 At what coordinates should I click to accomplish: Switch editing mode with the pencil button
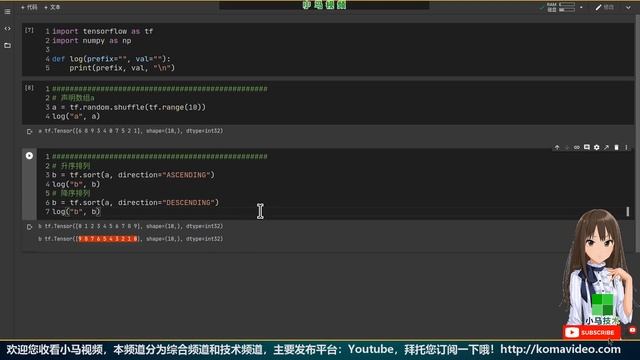tap(604, 7)
